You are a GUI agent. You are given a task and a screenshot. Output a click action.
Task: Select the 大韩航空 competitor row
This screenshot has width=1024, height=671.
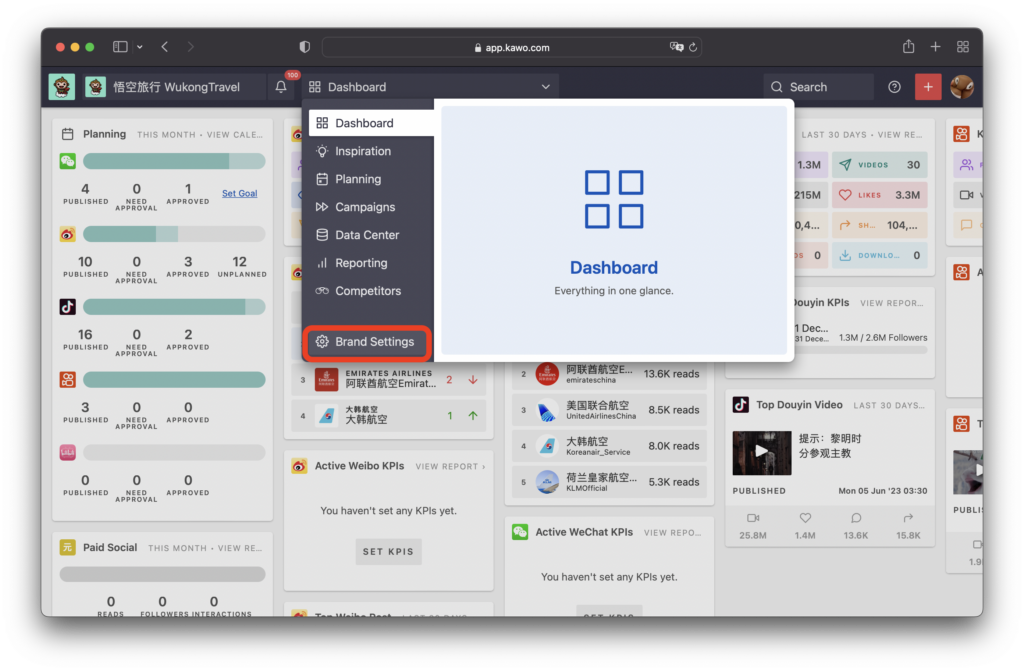[389, 416]
